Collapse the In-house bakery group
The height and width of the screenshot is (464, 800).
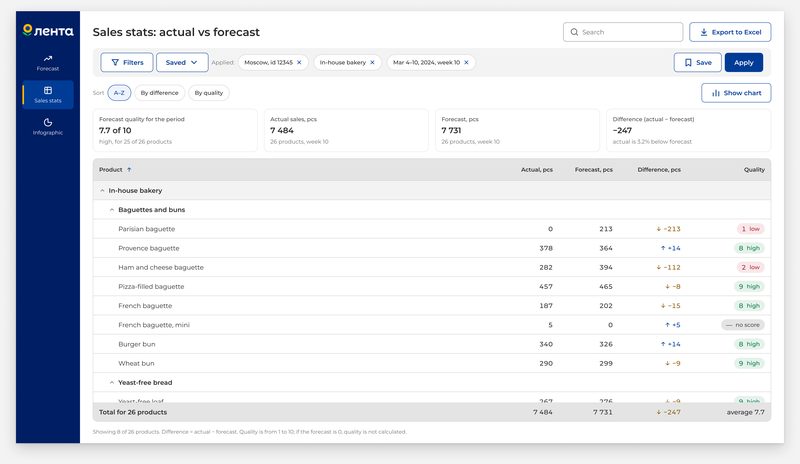point(102,190)
